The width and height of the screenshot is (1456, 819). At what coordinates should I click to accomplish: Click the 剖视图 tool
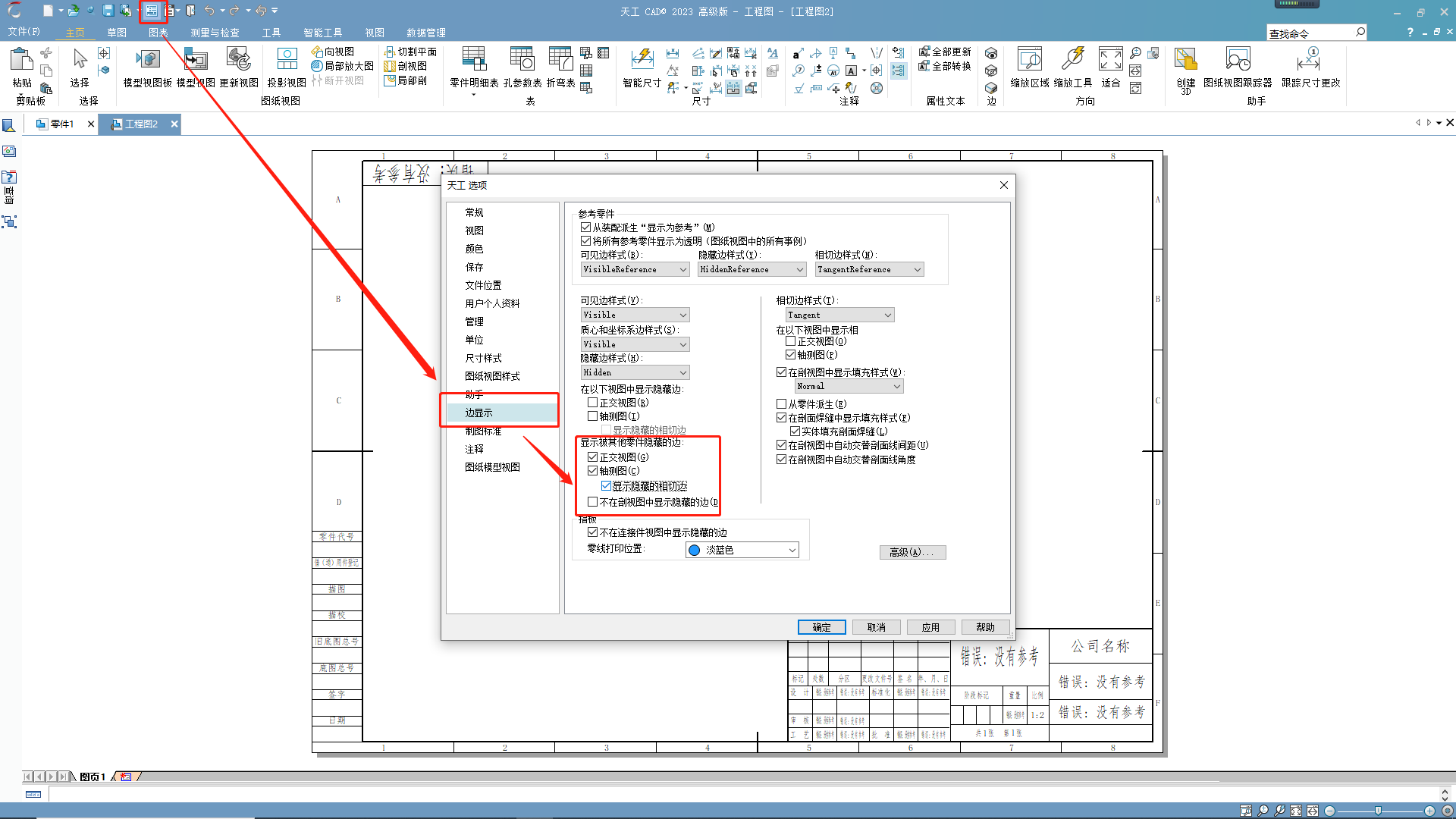click(406, 66)
